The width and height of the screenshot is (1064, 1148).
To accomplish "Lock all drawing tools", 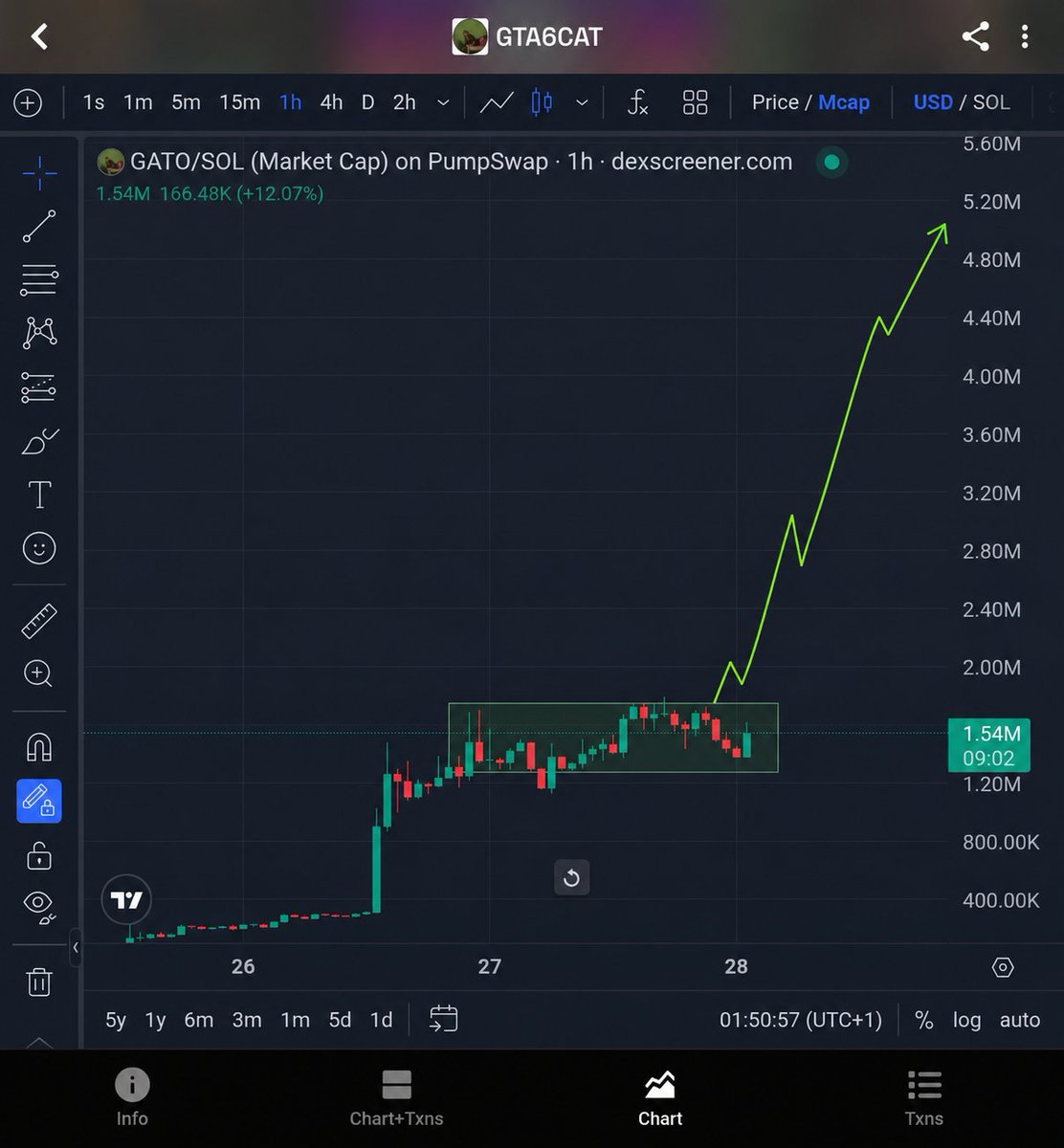I will pos(39,854).
